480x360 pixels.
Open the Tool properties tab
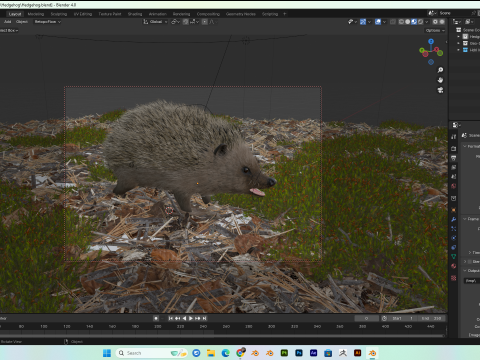point(453,137)
